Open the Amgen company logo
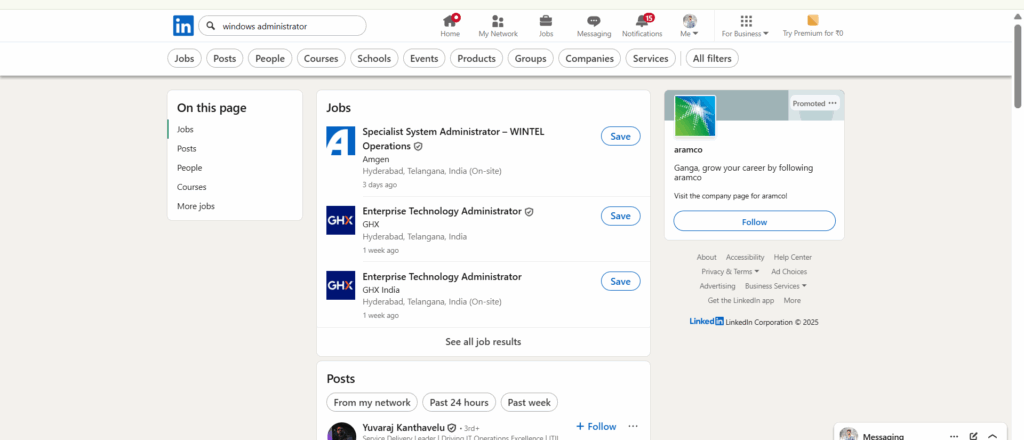The height and width of the screenshot is (440, 1024). point(340,141)
